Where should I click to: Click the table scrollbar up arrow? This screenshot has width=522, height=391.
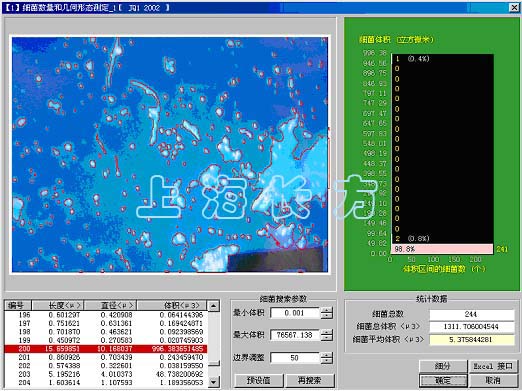point(213,306)
